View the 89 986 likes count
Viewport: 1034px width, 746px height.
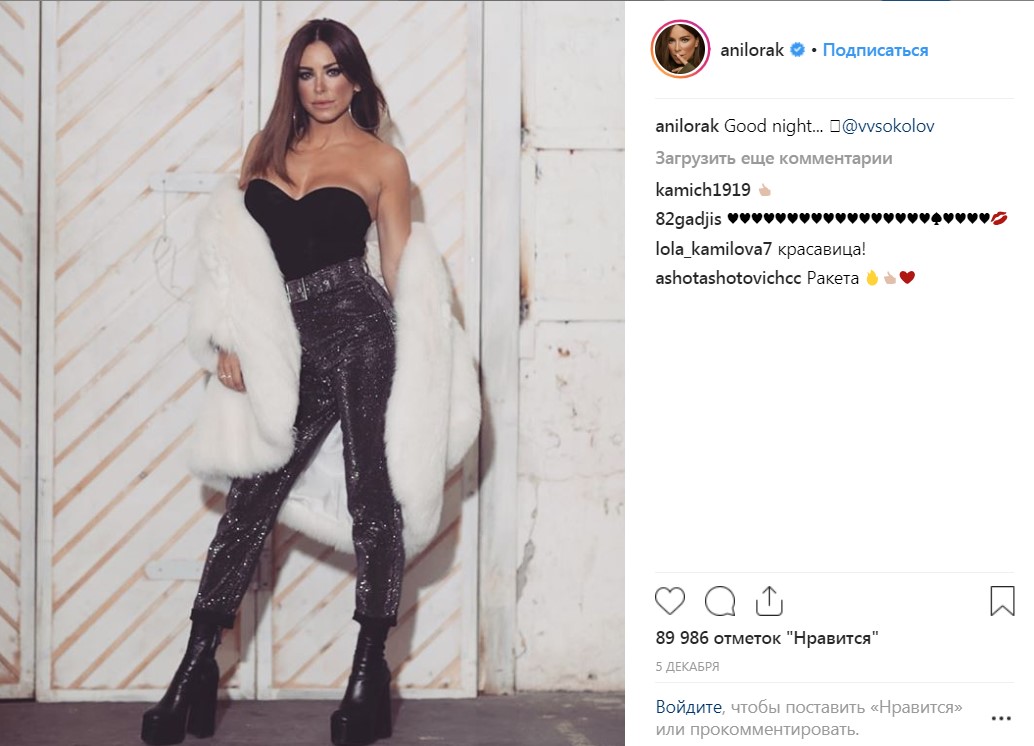pyautogui.click(x=767, y=638)
